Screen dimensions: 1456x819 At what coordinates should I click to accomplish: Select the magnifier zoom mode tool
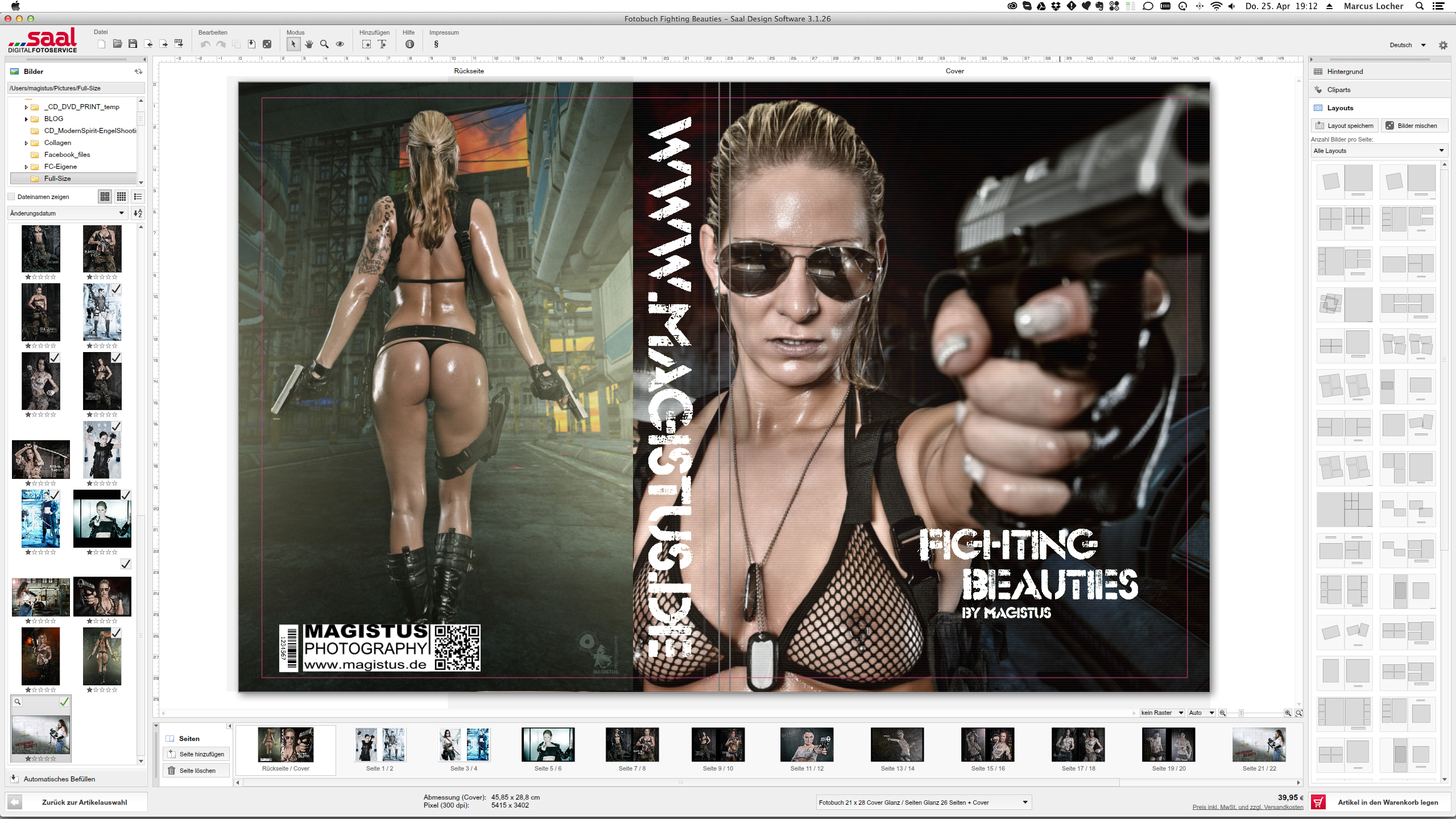[x=324, y=44]
